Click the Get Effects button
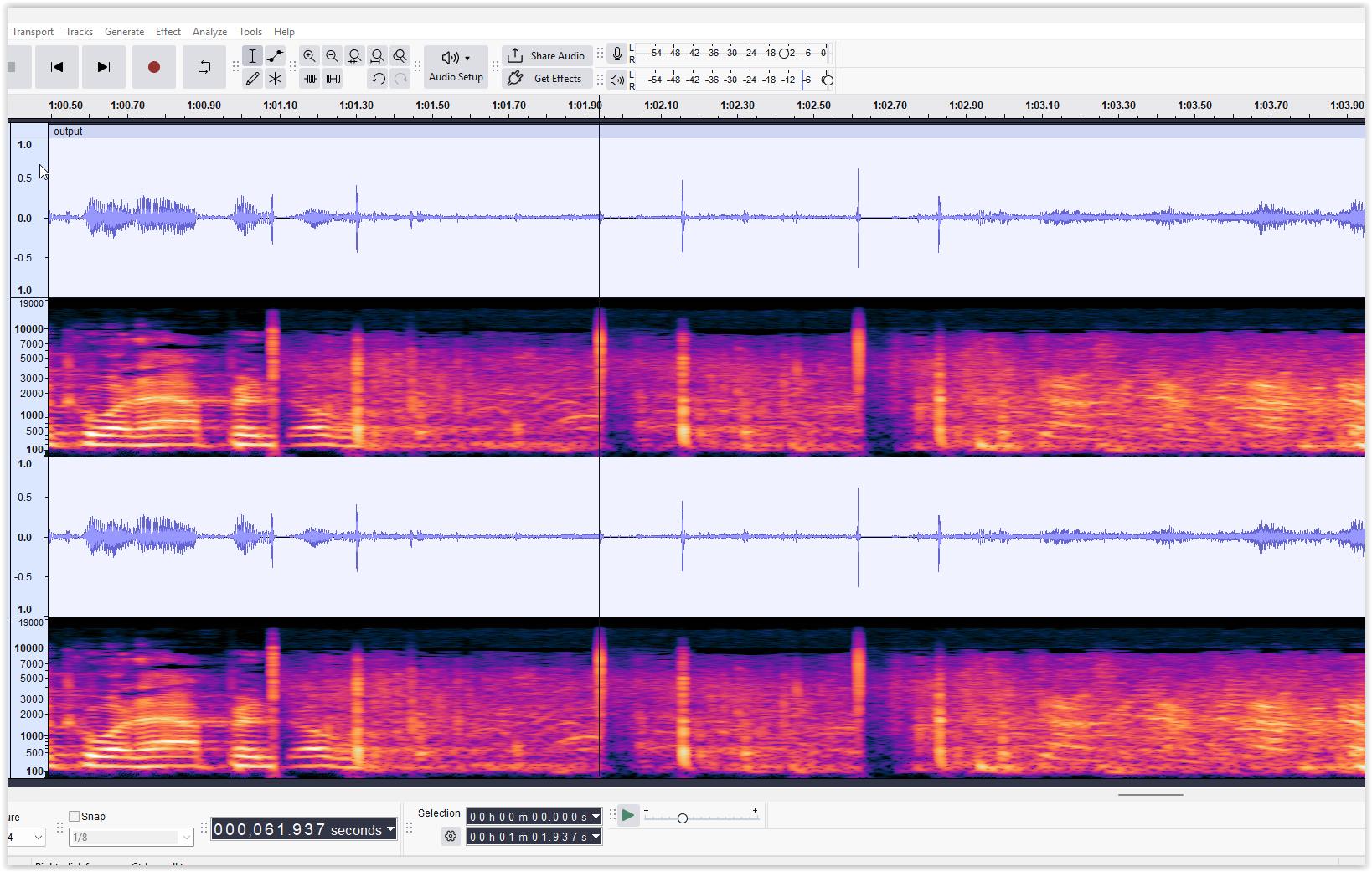The image size is (1372, 872). coord(547,79)
